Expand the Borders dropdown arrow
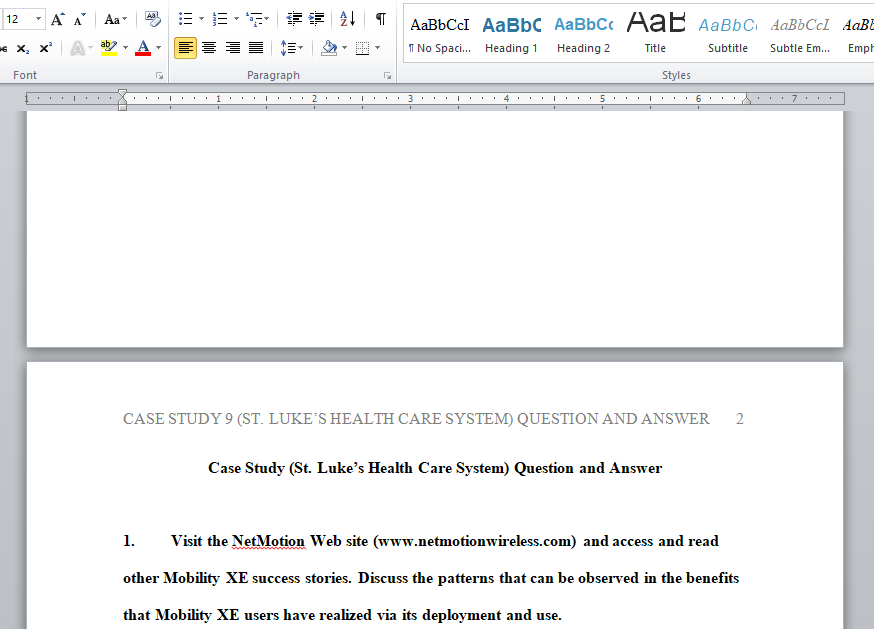 (378, 48)
